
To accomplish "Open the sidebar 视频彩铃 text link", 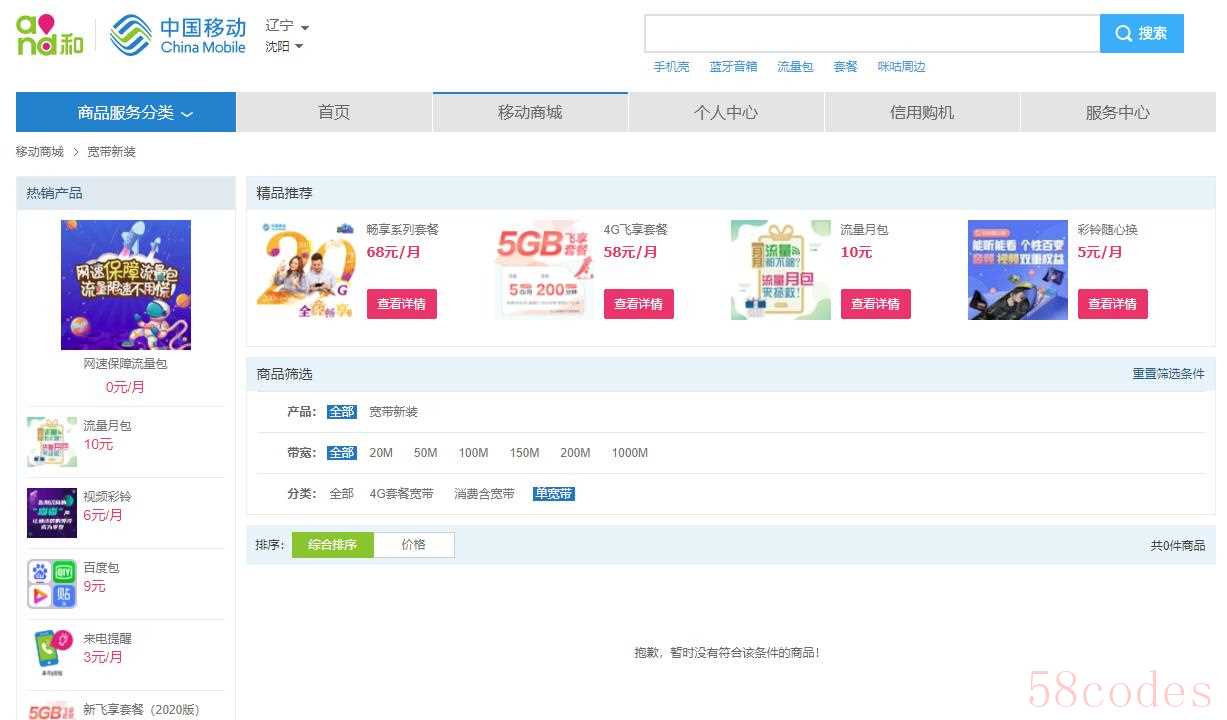I will click(x=107, y=497).
